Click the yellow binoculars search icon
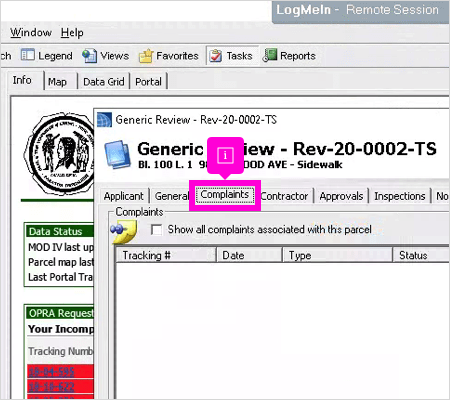450x400 pixels. click(x=124, y=230)
